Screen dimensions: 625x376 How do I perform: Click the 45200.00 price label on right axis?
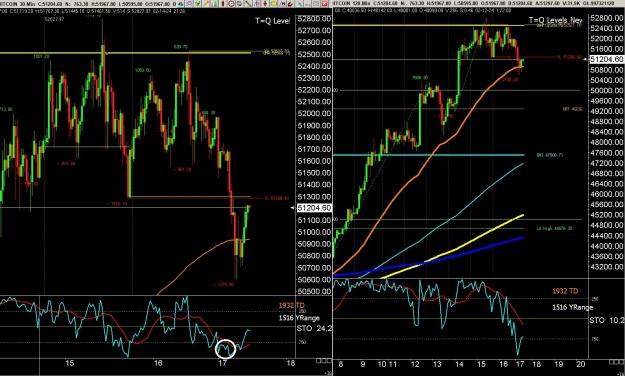pyautogui.click(x=606, y=215)
